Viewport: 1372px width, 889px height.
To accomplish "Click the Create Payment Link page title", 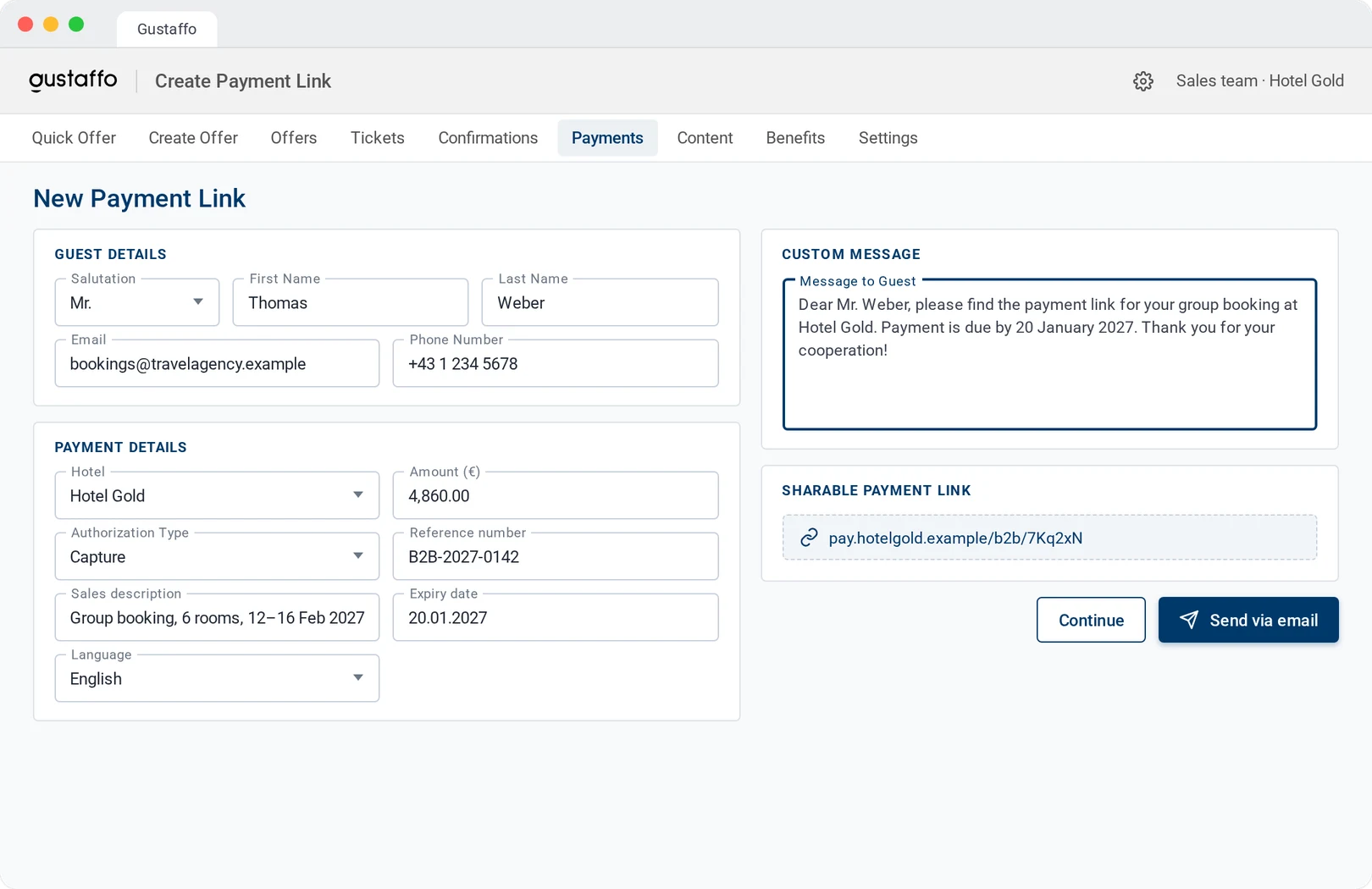I will [243, 81].
